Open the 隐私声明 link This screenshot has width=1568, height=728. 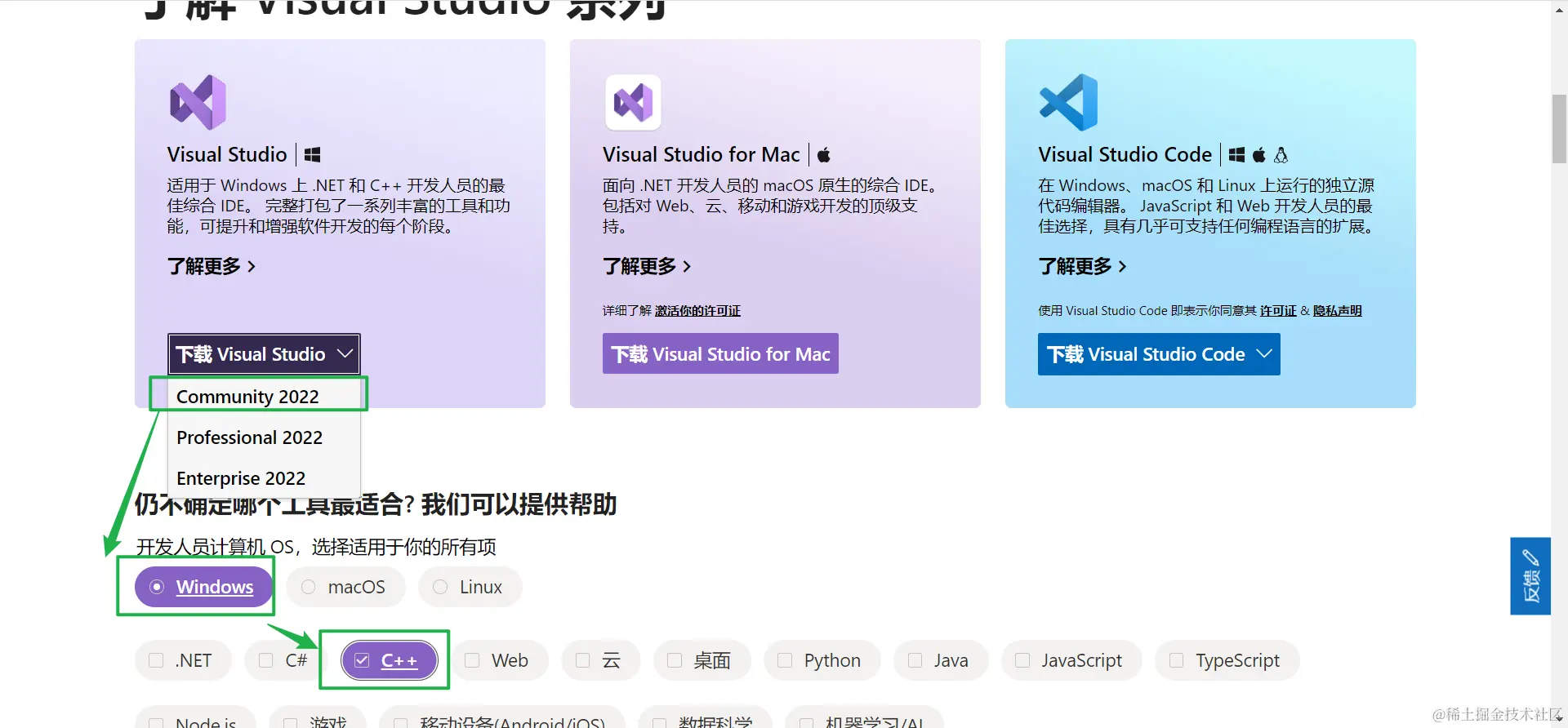point(1337,311)
